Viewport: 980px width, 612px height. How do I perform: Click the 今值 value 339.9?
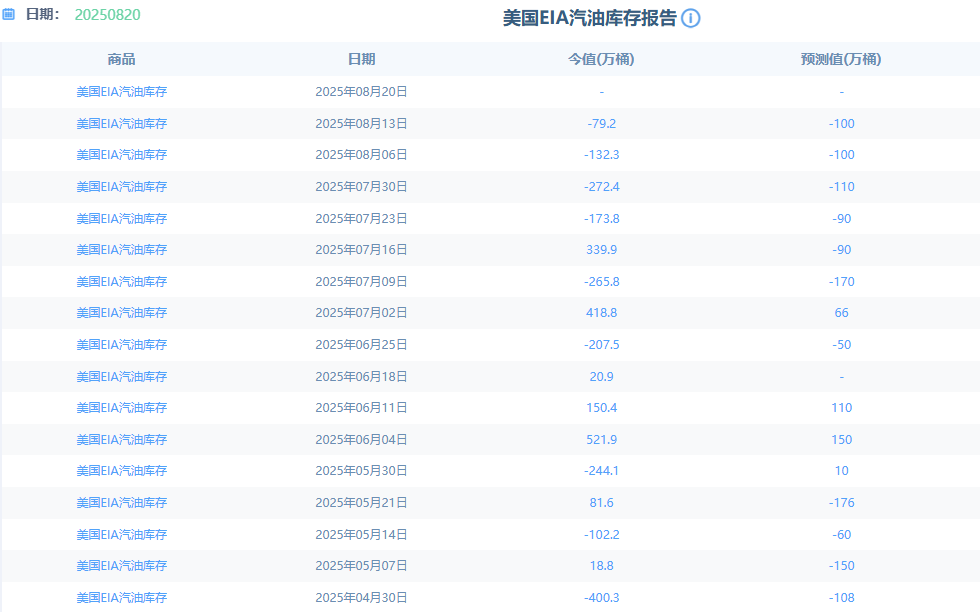[x=602, y=250]
